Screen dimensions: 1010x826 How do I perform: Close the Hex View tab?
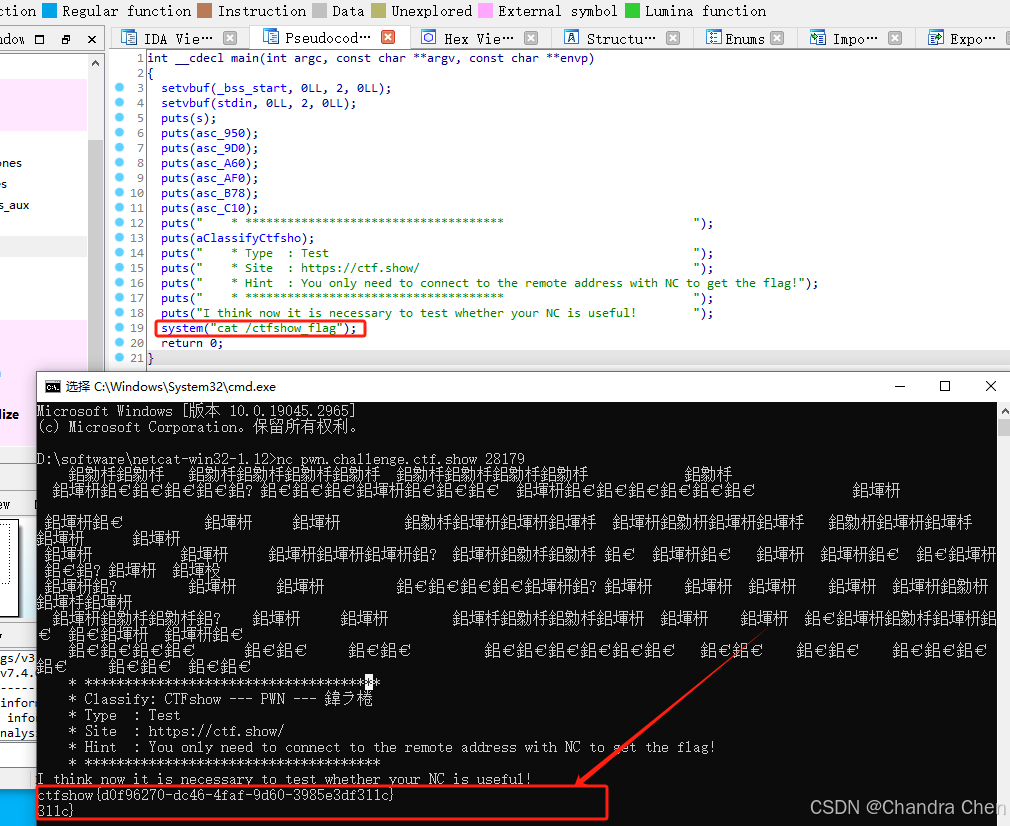click(531, 38)
